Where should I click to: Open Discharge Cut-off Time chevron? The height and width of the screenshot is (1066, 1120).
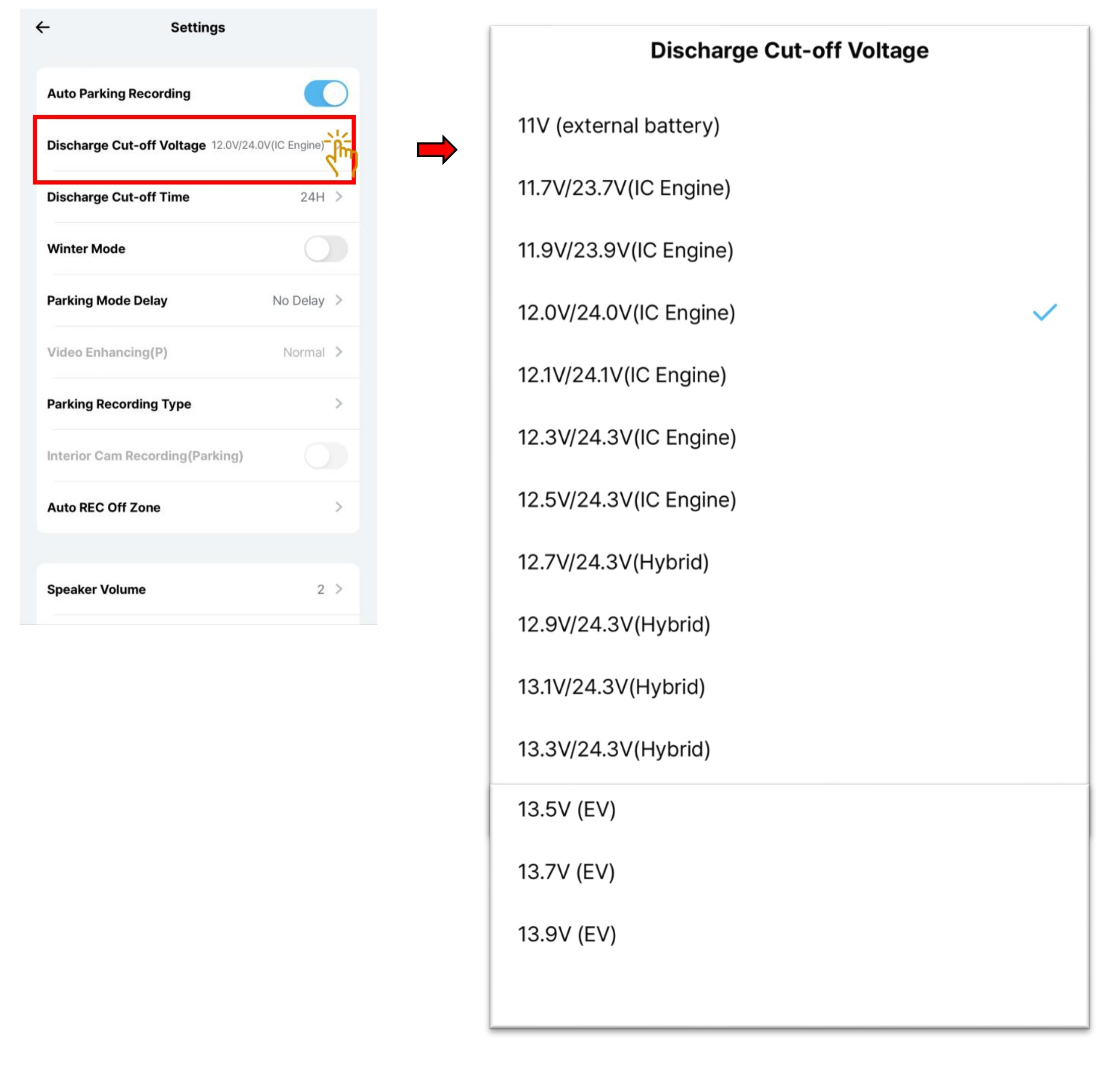(x=339, y=196)
